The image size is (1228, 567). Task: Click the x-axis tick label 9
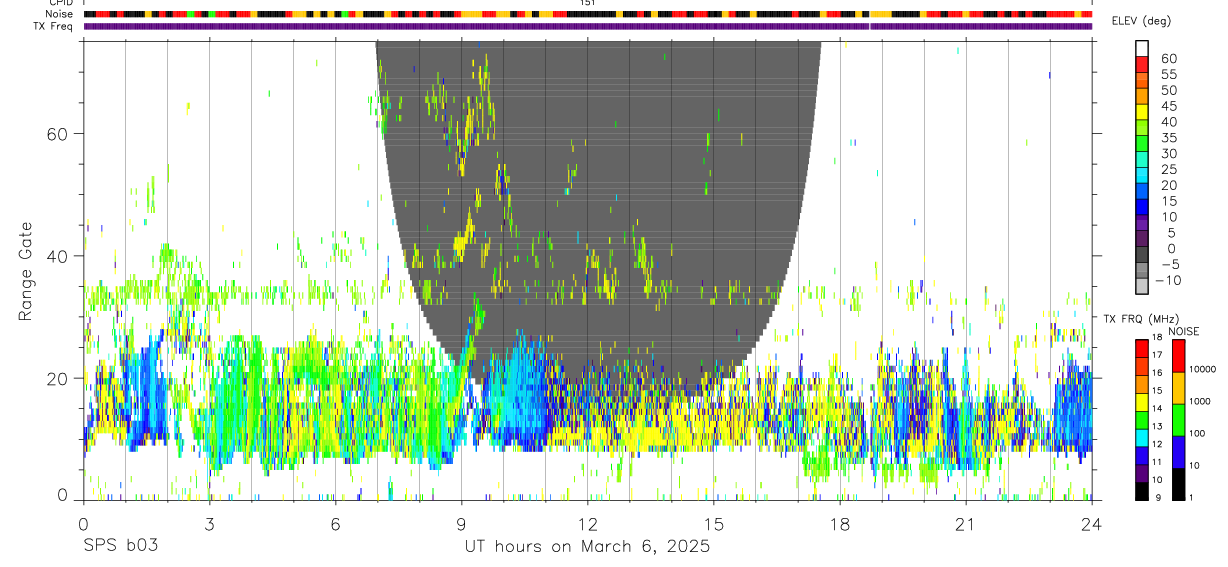pos(461,524)
